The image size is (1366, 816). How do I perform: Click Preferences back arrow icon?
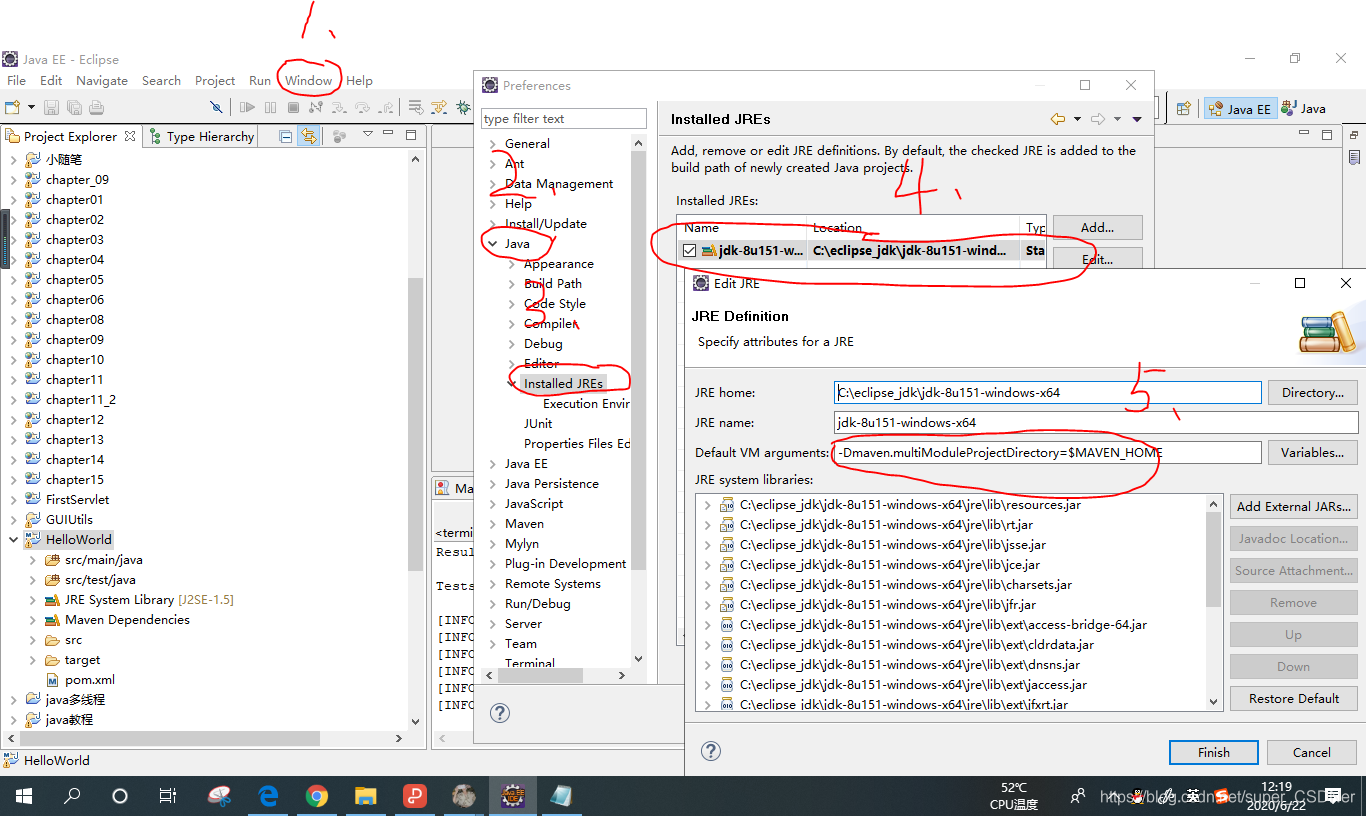point(1058,119)
